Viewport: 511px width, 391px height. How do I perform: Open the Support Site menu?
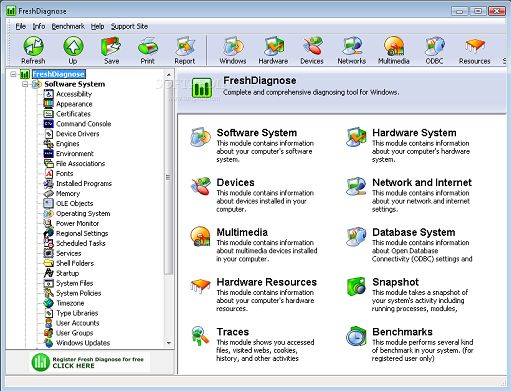coord(129,26)
